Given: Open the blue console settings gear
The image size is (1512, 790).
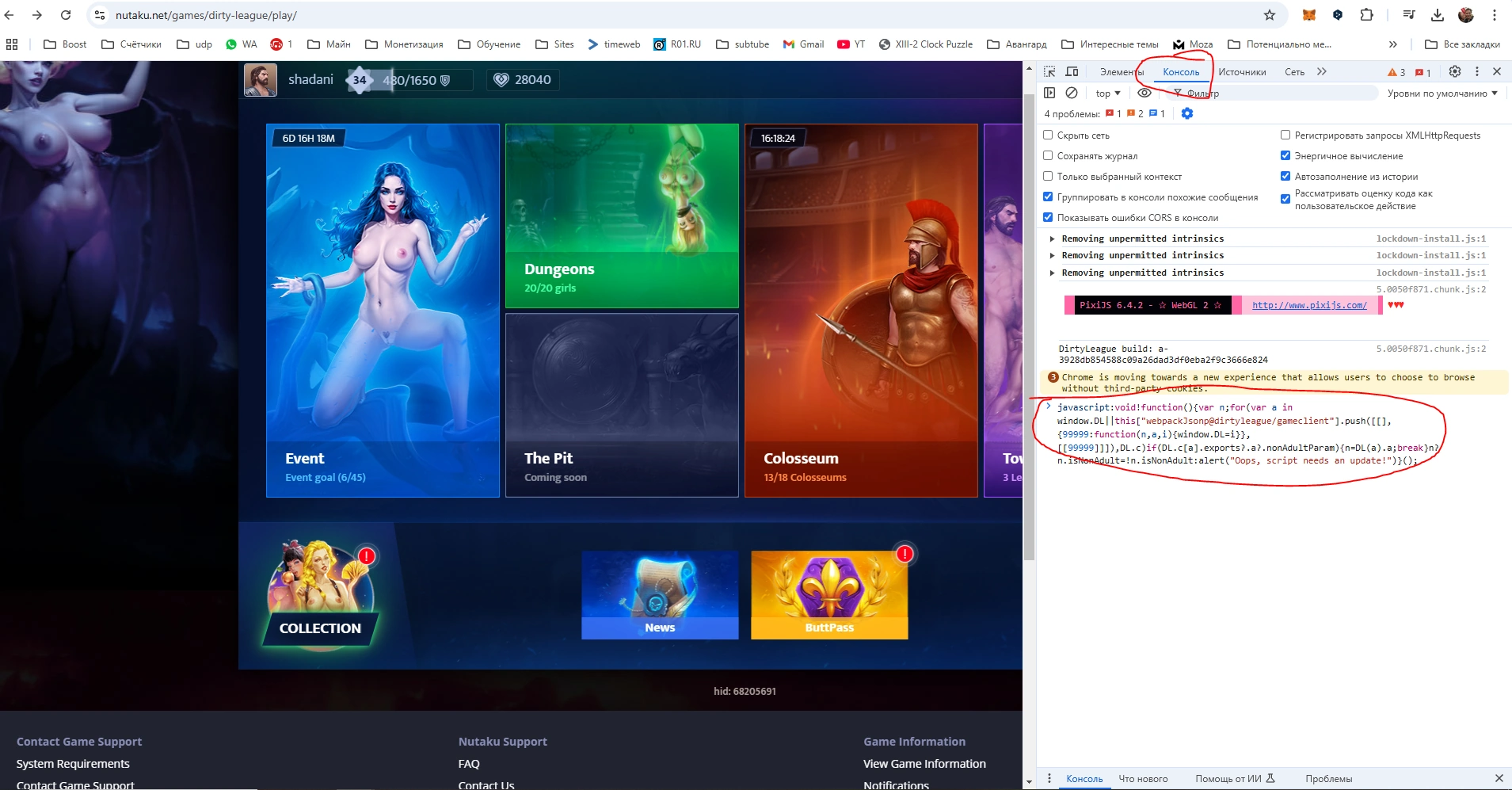Looking at the screenshot, I should tap(1186, 113).
